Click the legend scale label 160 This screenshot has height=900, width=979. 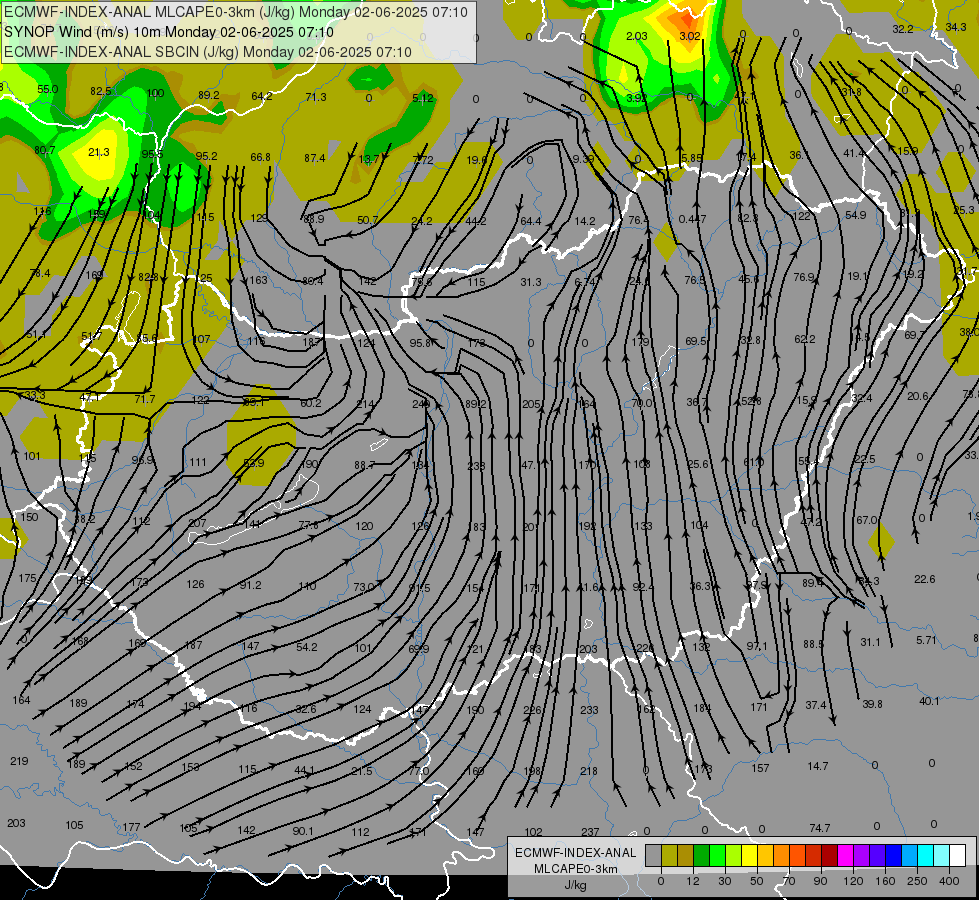885,881
